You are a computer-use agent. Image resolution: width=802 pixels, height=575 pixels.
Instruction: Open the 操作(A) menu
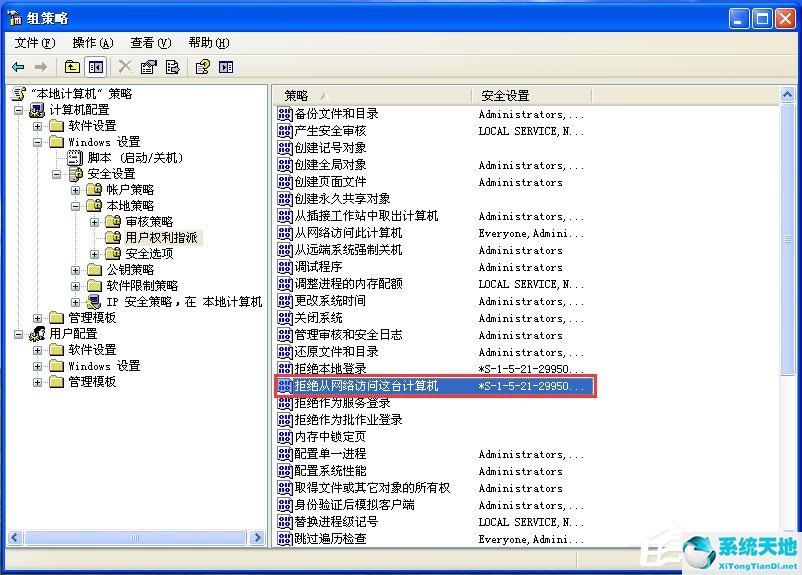click(x=92, y=43)
